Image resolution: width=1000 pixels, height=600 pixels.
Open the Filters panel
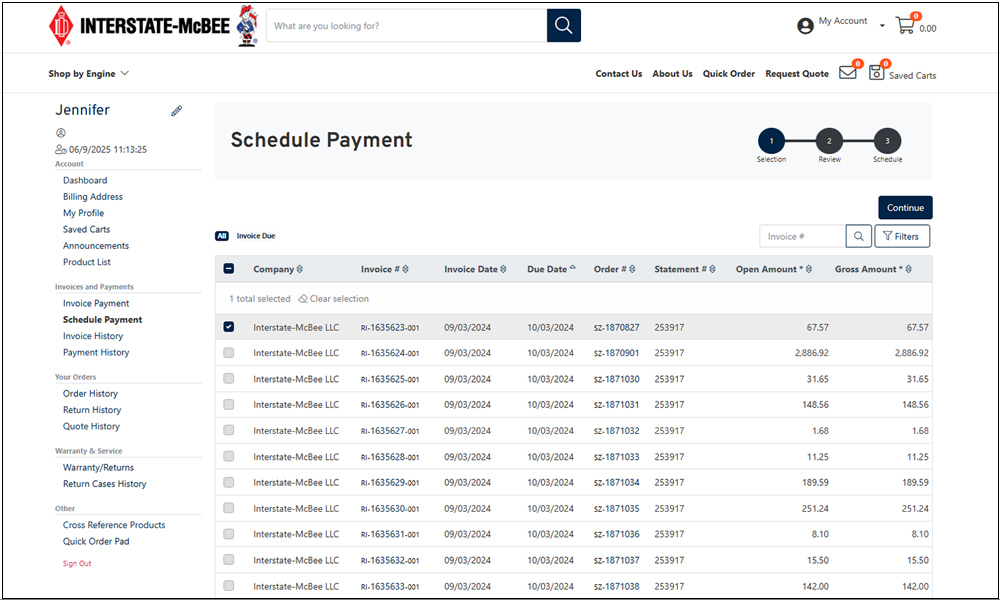902,237
